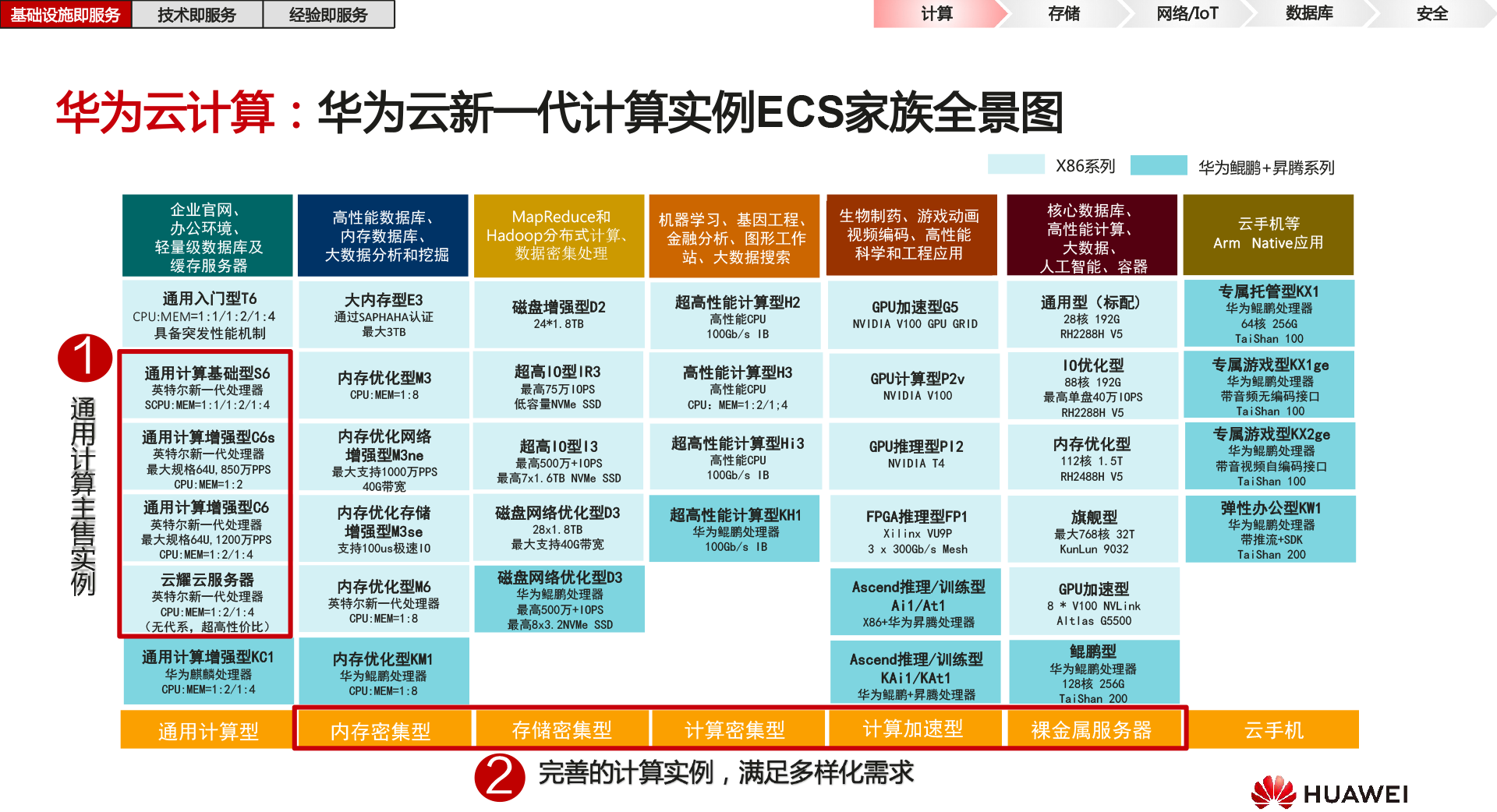Select the 基础设施即服务 tab
This screenshot has width=1497, height=812.
(65, 15)
